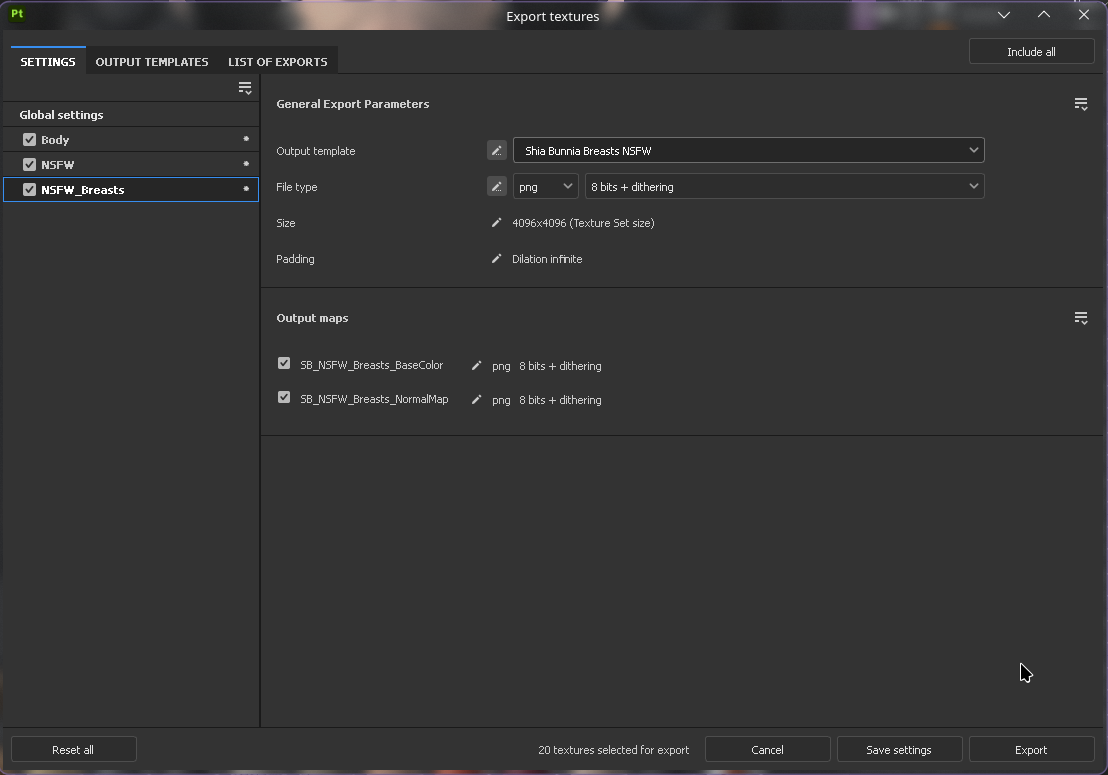Viewport: 1108px width, 775px height.
Task: Switch to the OUTPUT TEMPLATES tab
Action: pyautogui.click(x=152, y=62)
